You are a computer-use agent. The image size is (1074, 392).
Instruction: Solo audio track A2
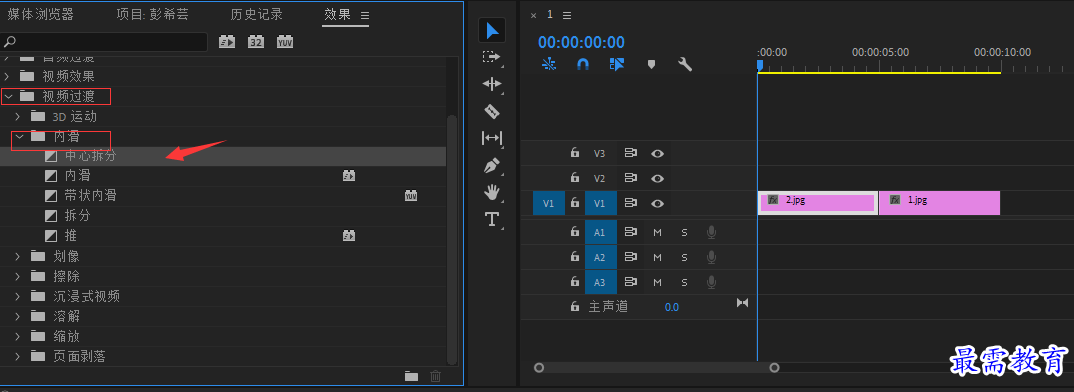pyautogui.click(x=684, y=257)
